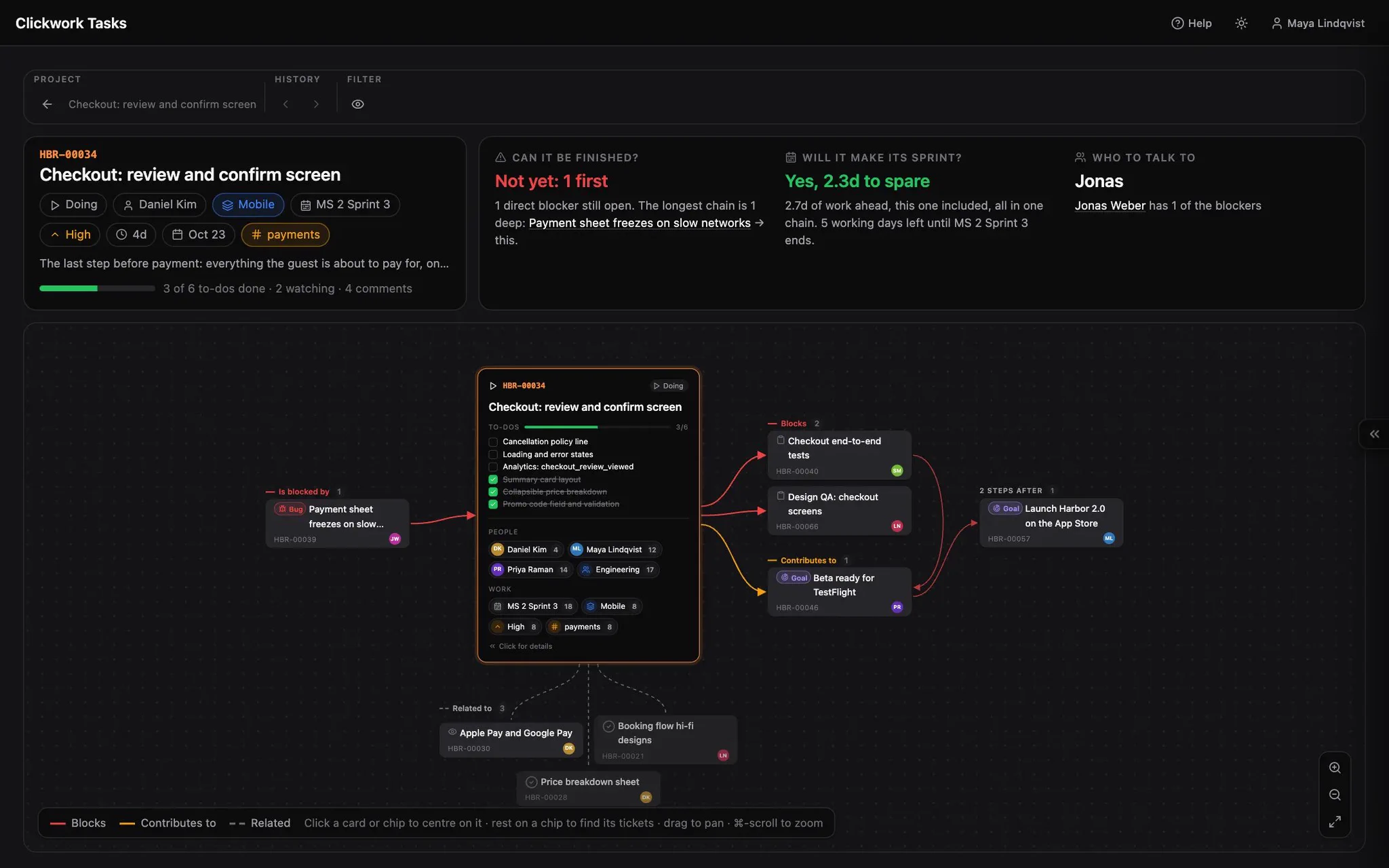
Task: Open the MS 2 Sprint 3 header chip
Action: tap(345, 205)
